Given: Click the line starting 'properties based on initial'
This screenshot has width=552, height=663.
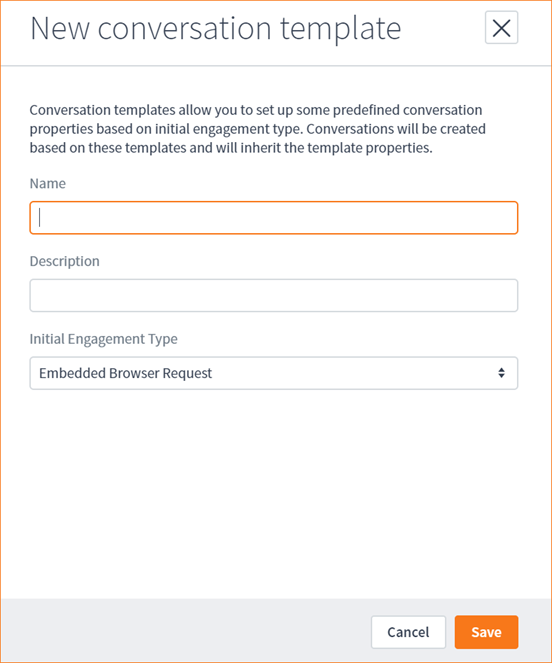Looking at the screenshot, I should click(x=258, y=129).
